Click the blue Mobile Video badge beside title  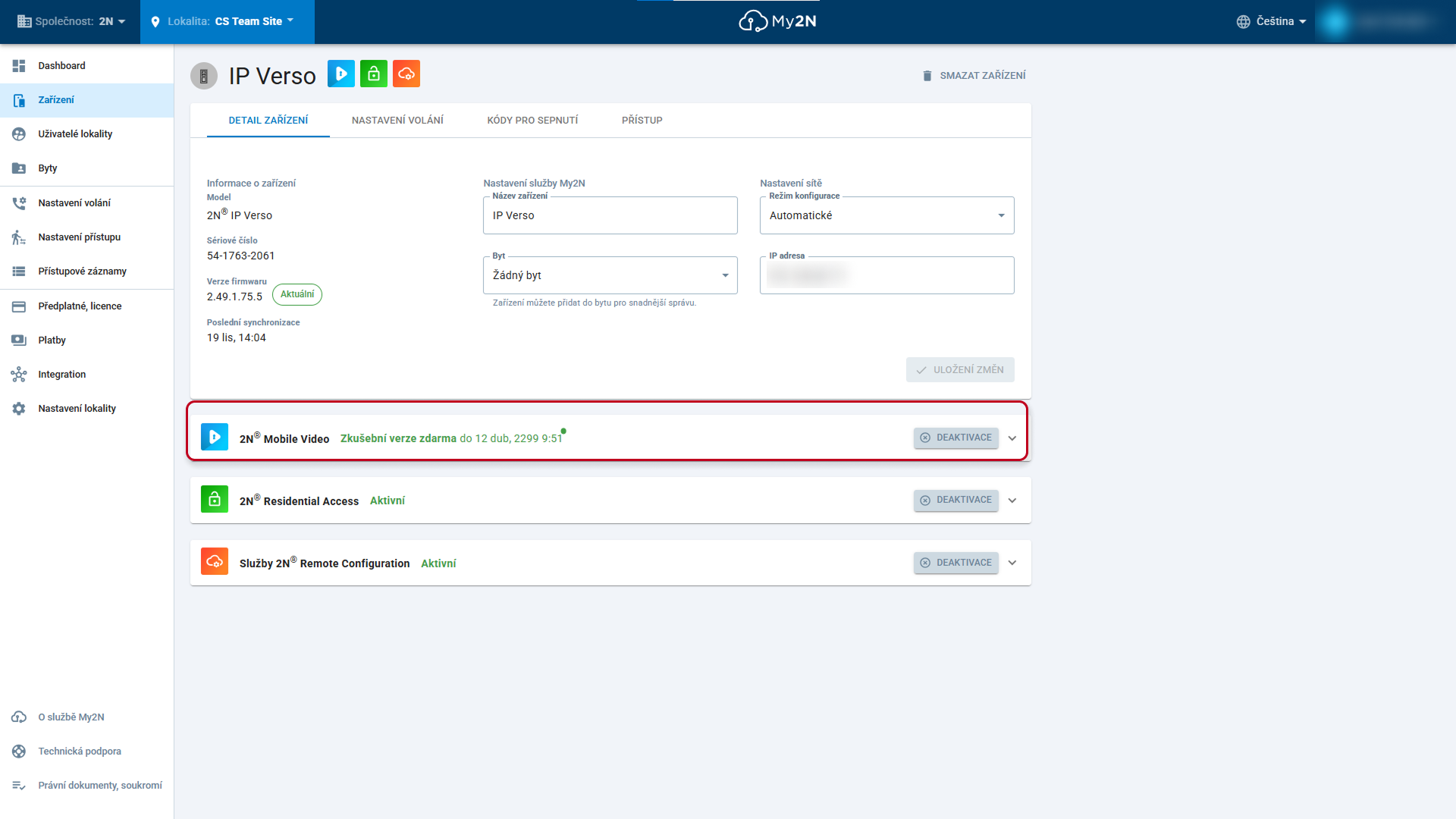click(x=341, y=74)
